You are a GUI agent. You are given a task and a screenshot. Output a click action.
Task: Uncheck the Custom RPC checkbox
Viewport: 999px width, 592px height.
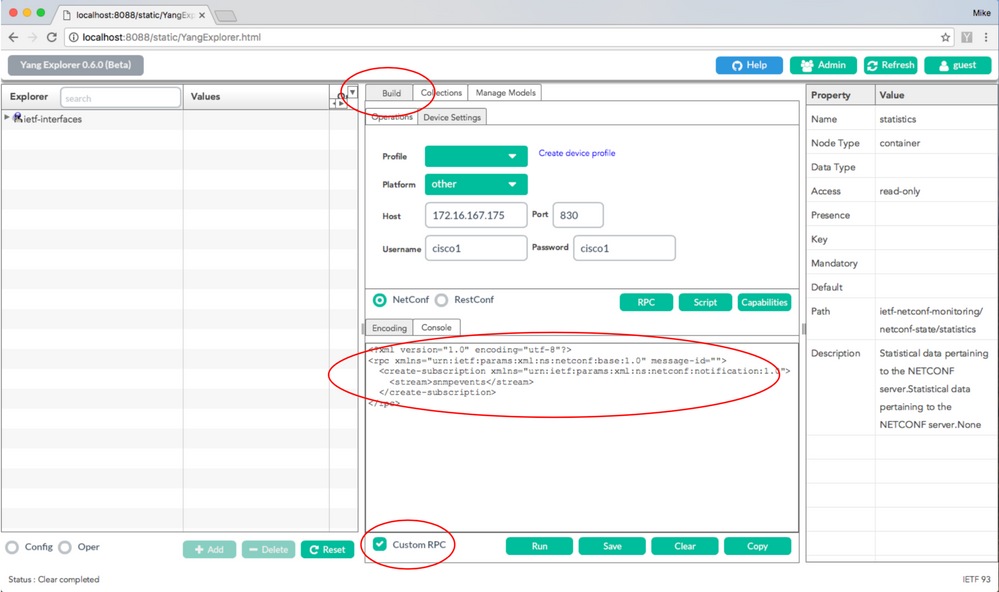(380, 544)
